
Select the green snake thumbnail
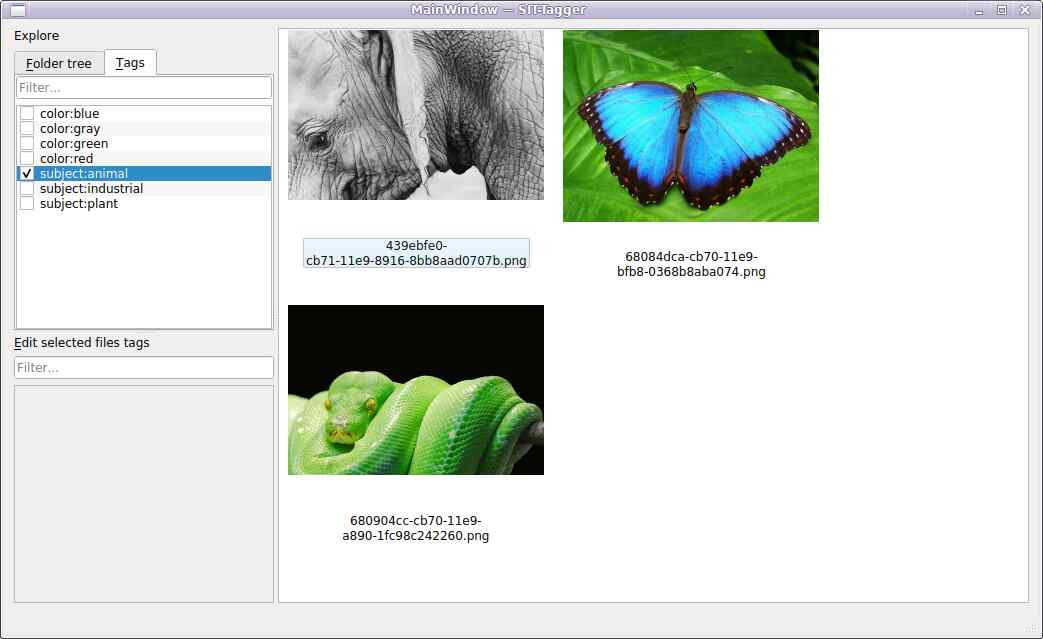[x=415, y=389]
